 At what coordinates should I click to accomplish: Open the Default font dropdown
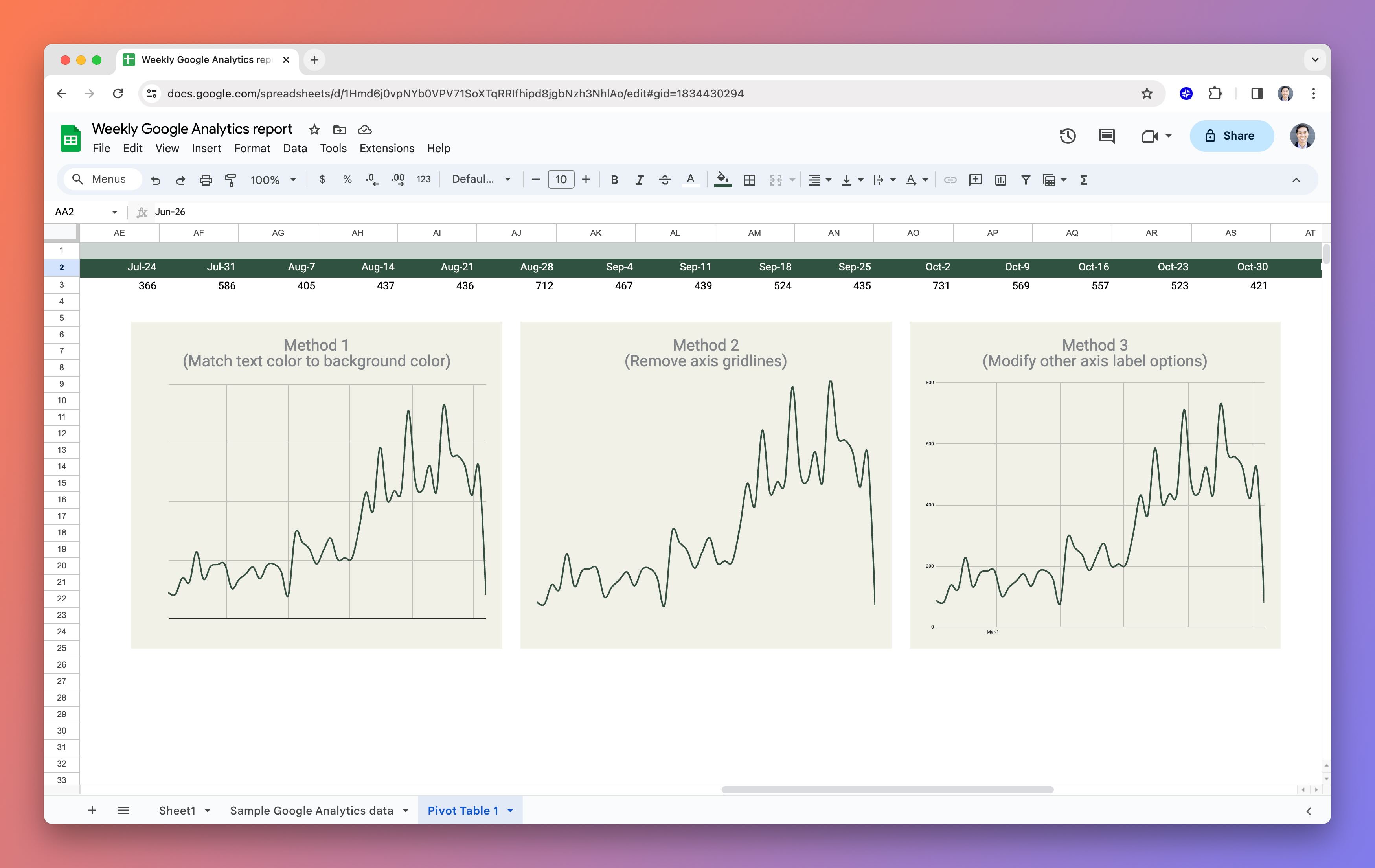pyautogui.click(x=481, y=179)
